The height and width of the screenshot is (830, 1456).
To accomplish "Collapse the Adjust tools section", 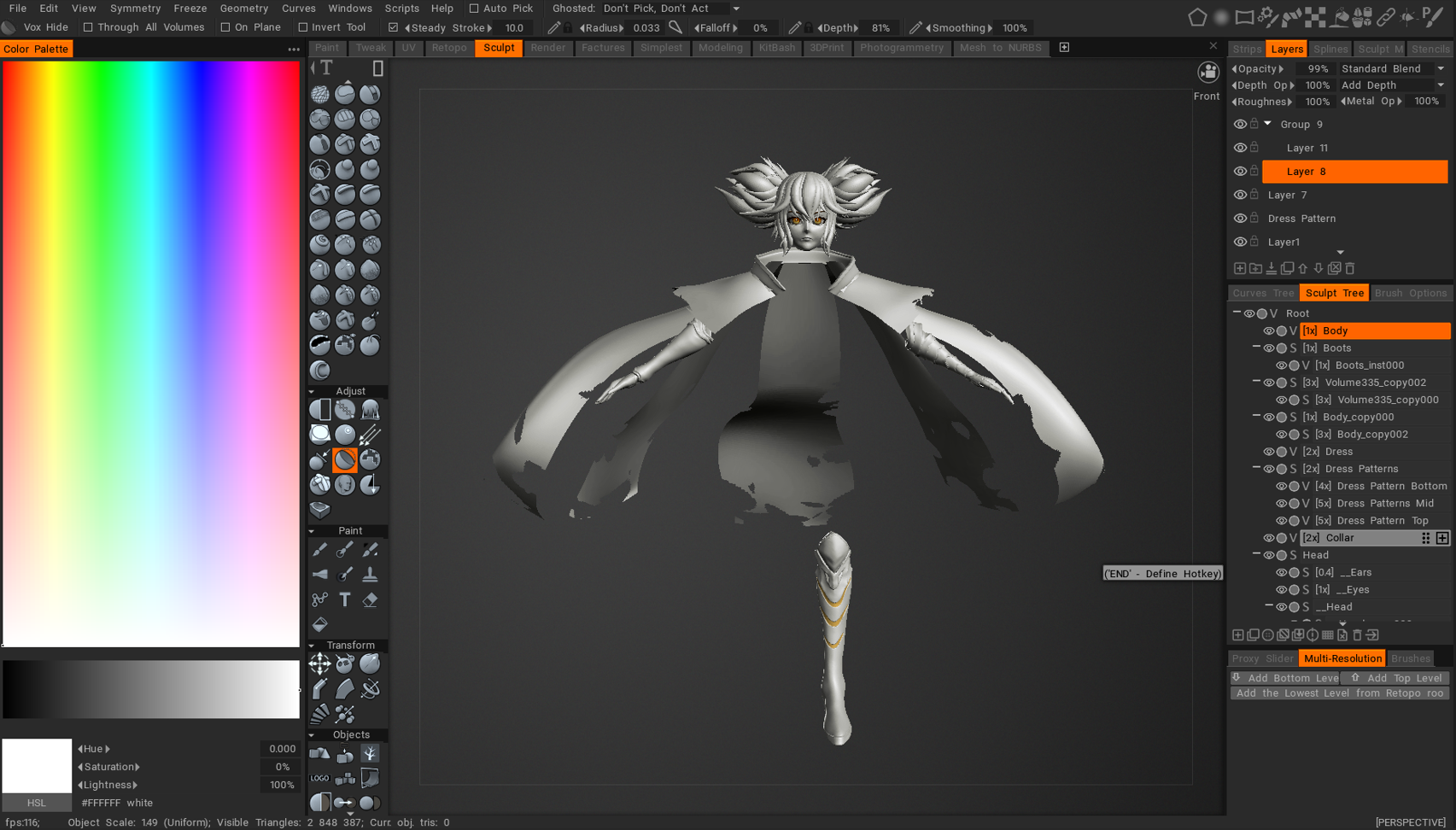I will coord(312,391).
